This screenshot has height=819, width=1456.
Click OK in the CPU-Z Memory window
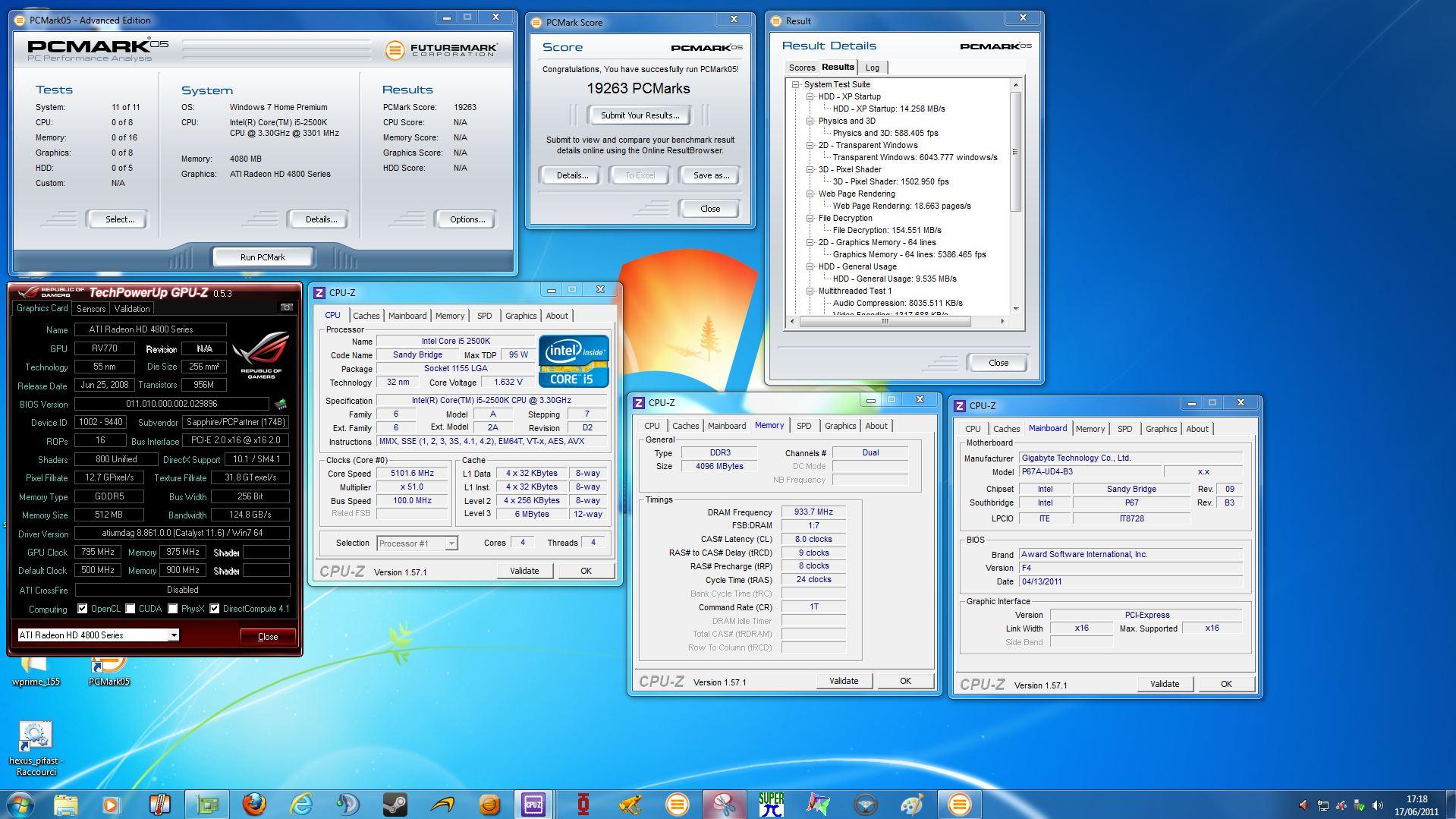905,681
